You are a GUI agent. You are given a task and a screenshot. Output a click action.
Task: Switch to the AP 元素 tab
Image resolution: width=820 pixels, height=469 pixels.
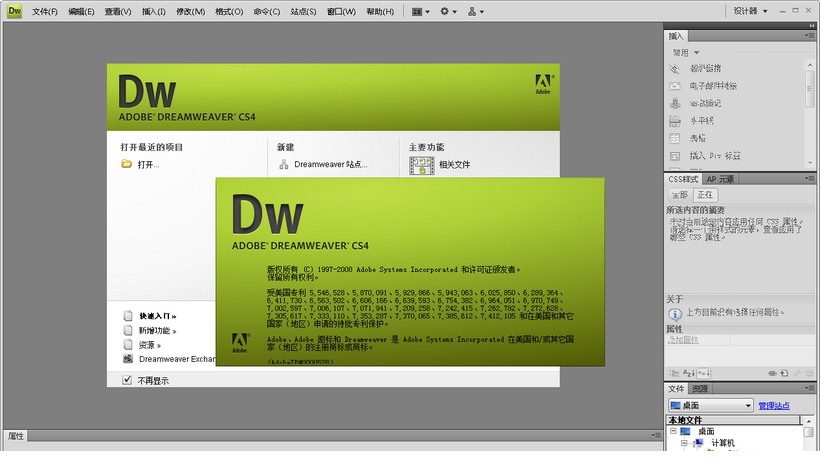720,179
